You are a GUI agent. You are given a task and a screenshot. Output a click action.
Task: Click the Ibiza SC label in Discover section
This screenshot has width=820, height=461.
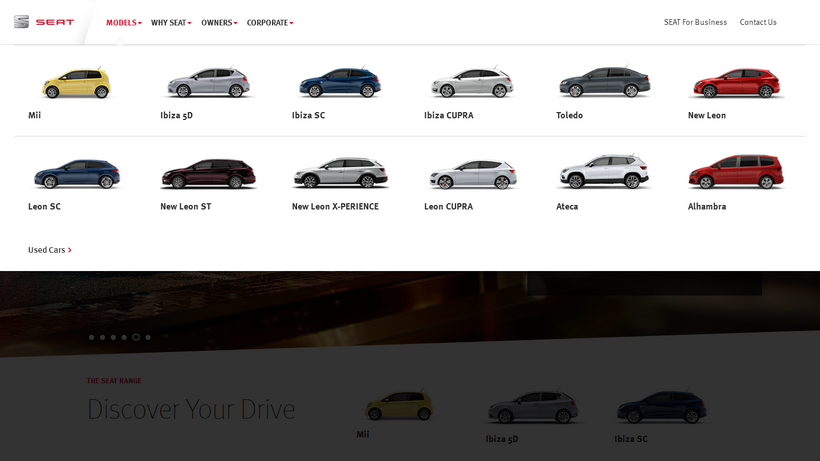coord(631,439)
